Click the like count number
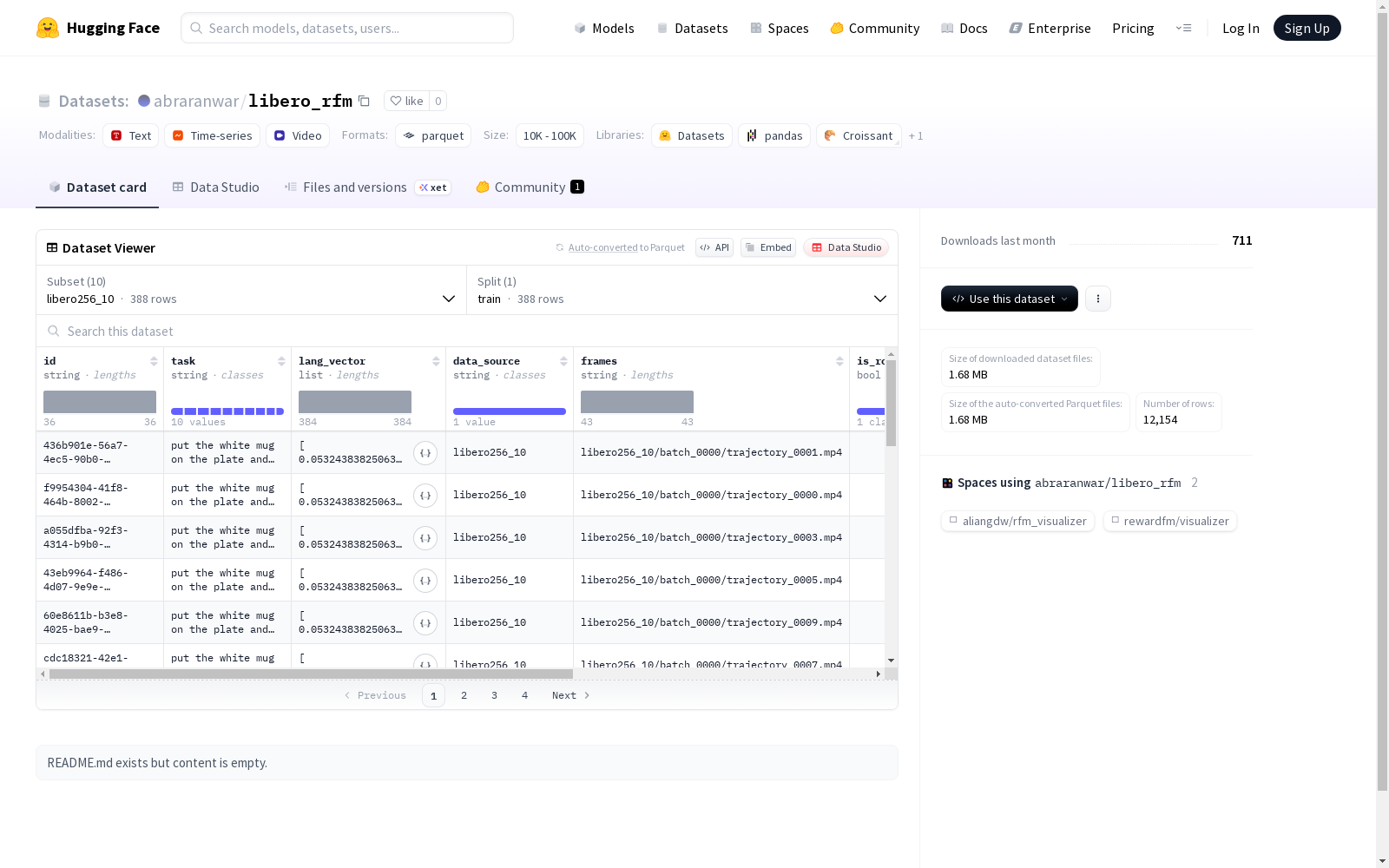The width and height of the screenshot is (1389, 868). click(438, 101)
